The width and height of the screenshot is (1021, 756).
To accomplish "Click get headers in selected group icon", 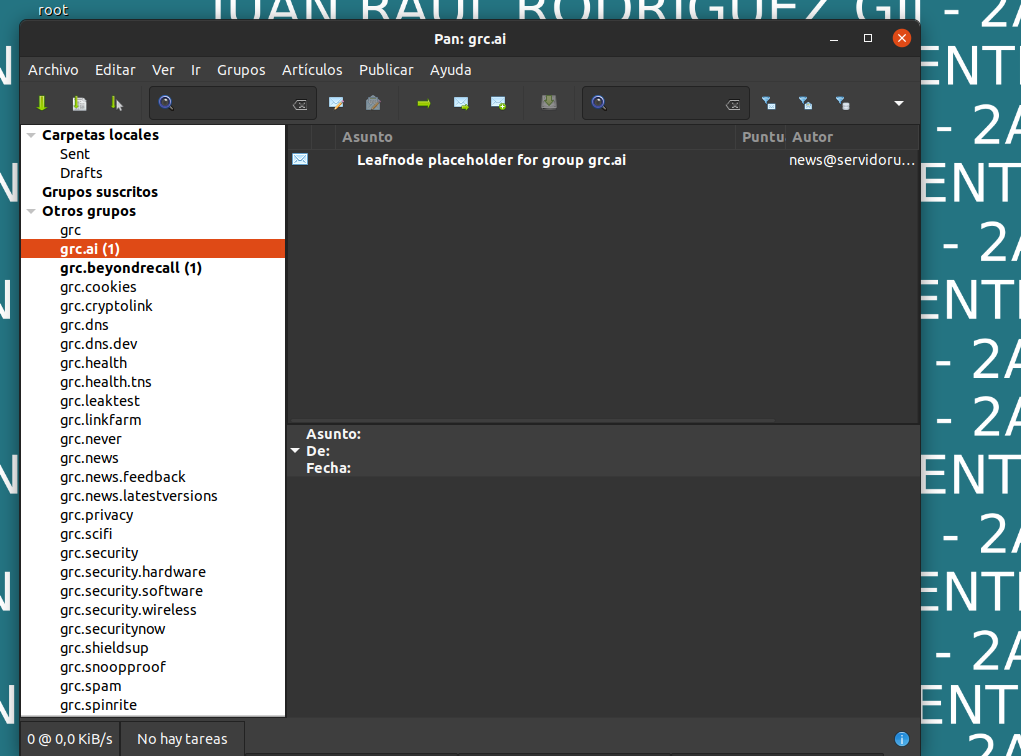I will (117, 103).
